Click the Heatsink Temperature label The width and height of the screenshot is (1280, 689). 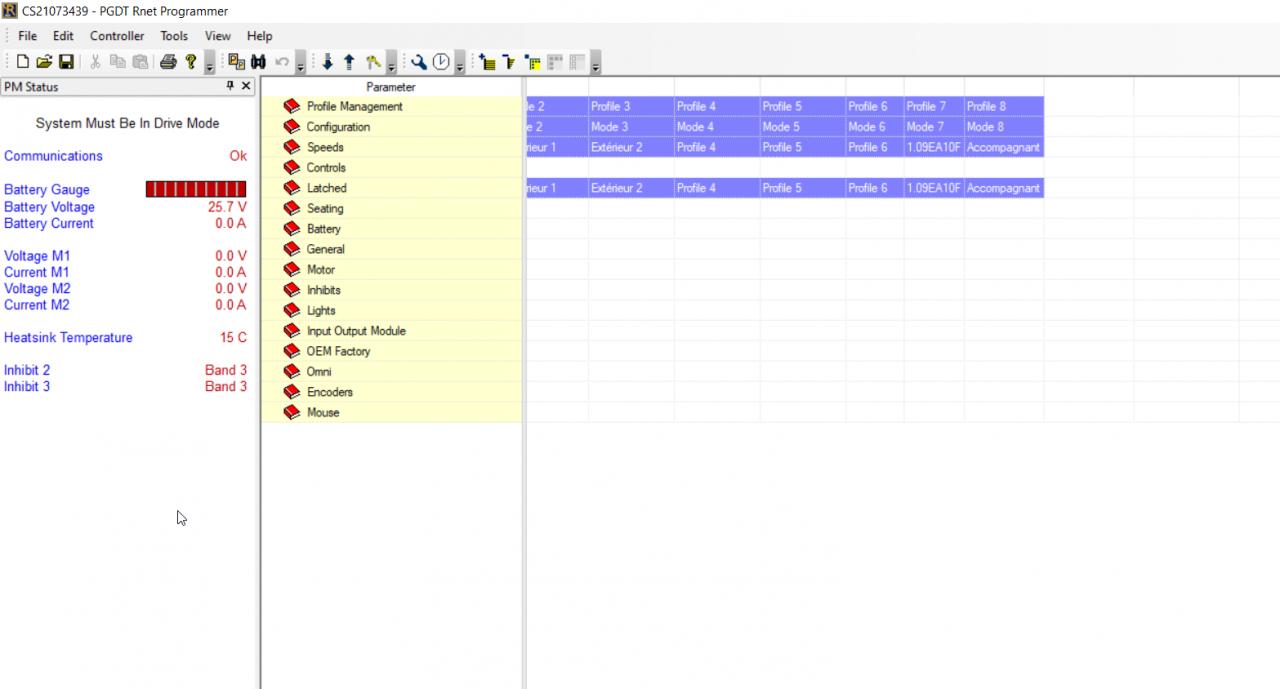68,338
